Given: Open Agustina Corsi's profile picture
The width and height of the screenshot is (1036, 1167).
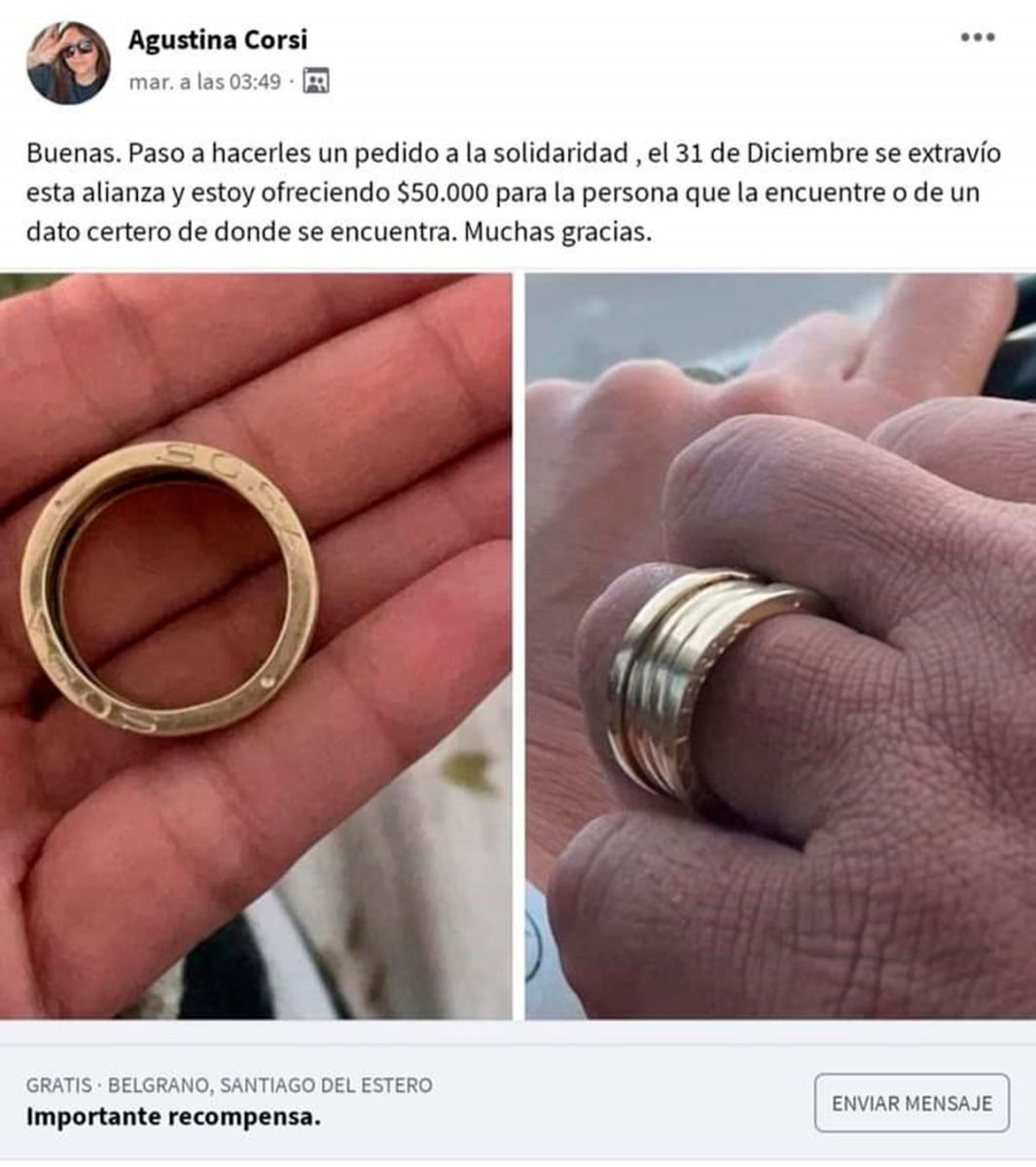Looking at the screenshot, I should coord(68,62).
